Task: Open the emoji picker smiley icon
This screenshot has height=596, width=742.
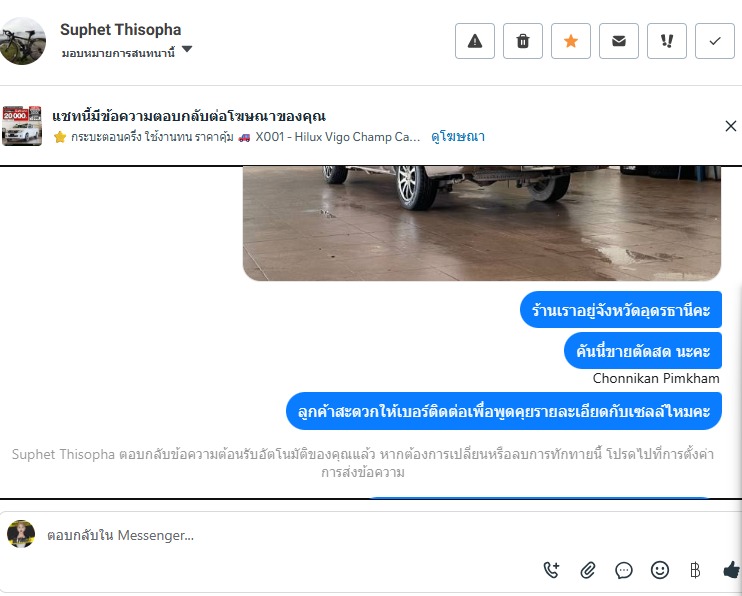Action: [x=660, y=570]
